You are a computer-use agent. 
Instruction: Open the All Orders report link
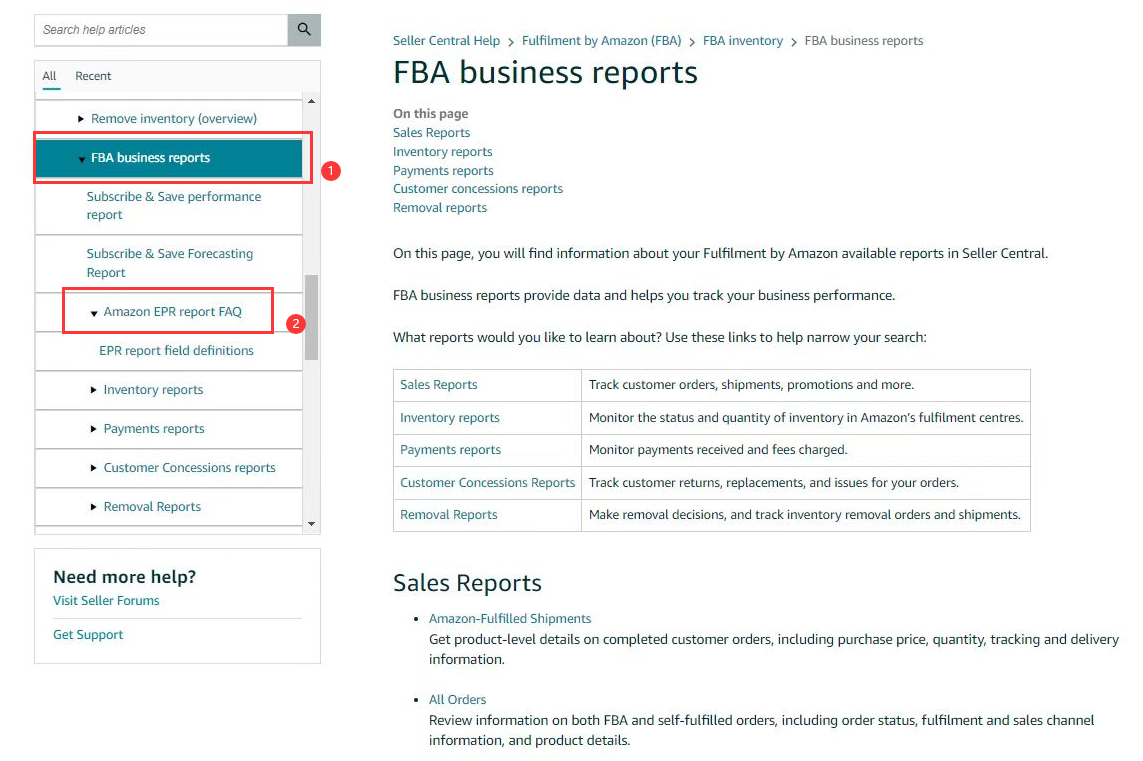point(457,700)
